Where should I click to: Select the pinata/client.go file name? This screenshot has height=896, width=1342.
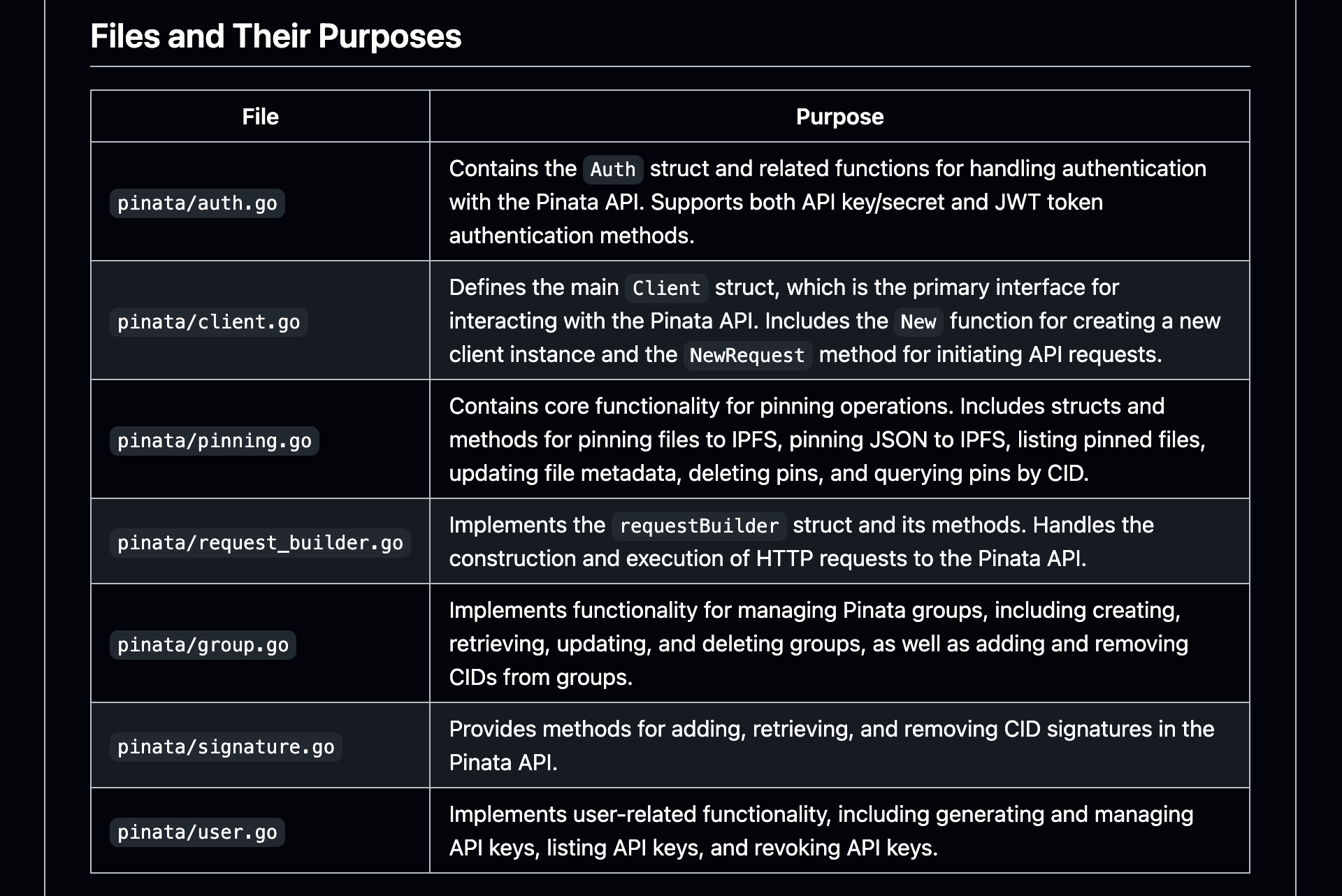tap(208, 322)
